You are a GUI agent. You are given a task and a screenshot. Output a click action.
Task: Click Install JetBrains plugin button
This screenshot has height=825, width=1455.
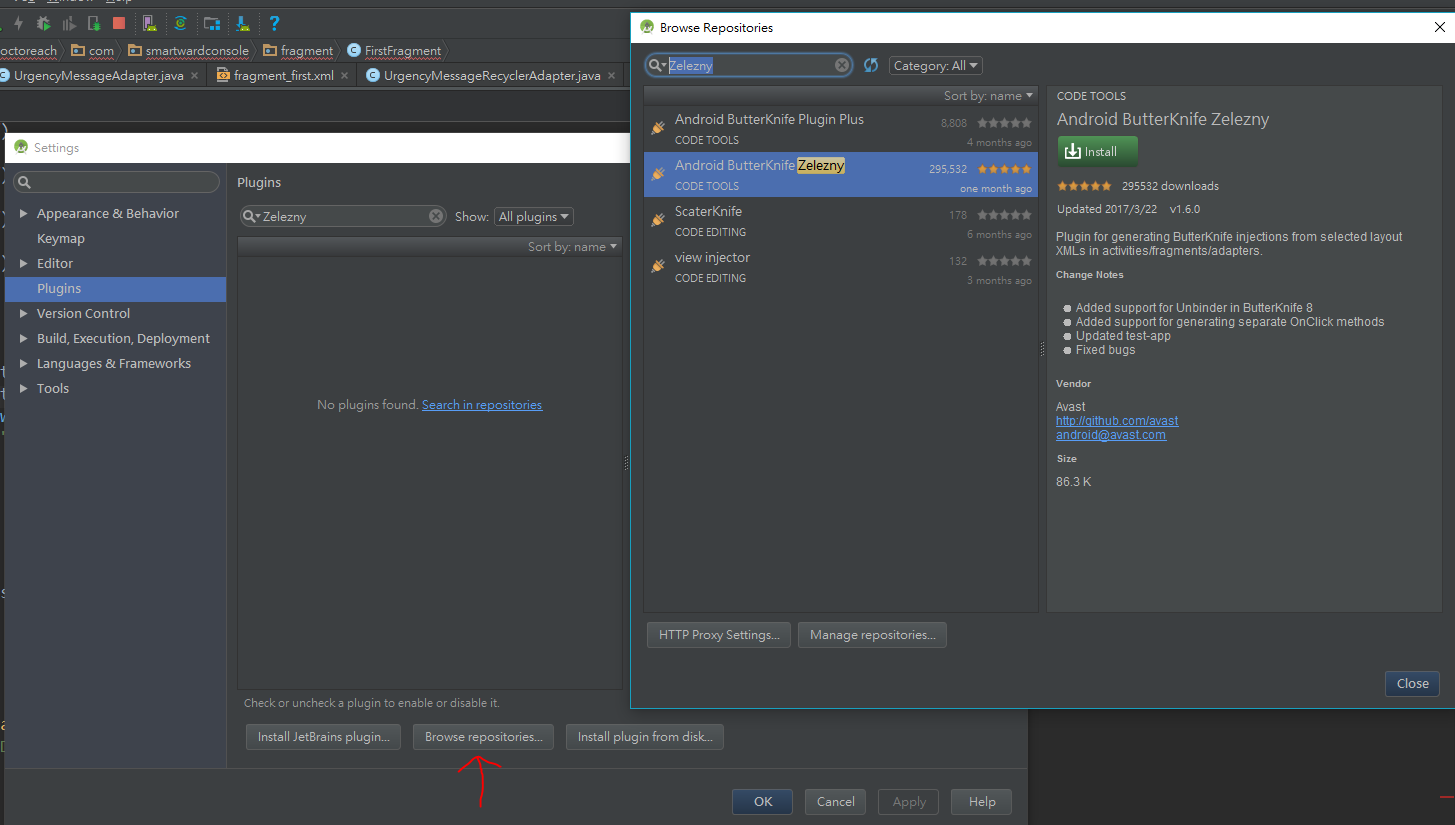click(323, 737)
